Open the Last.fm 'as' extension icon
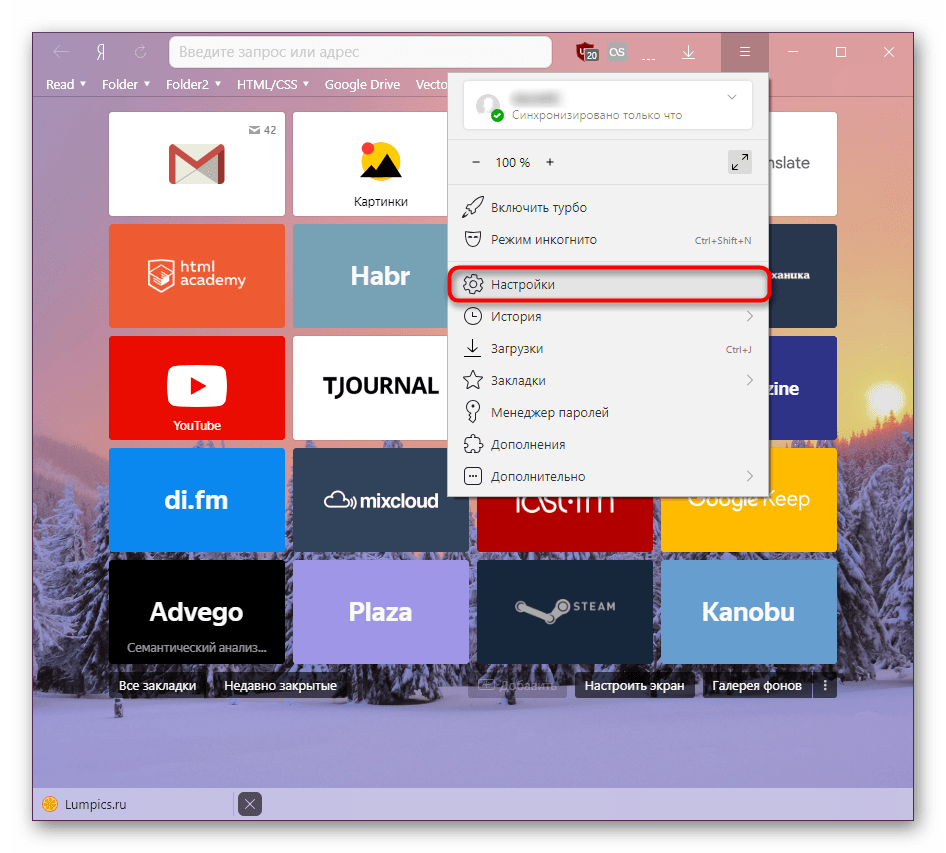The width and height of the screenshot is (946, 853). click(617, 52)
